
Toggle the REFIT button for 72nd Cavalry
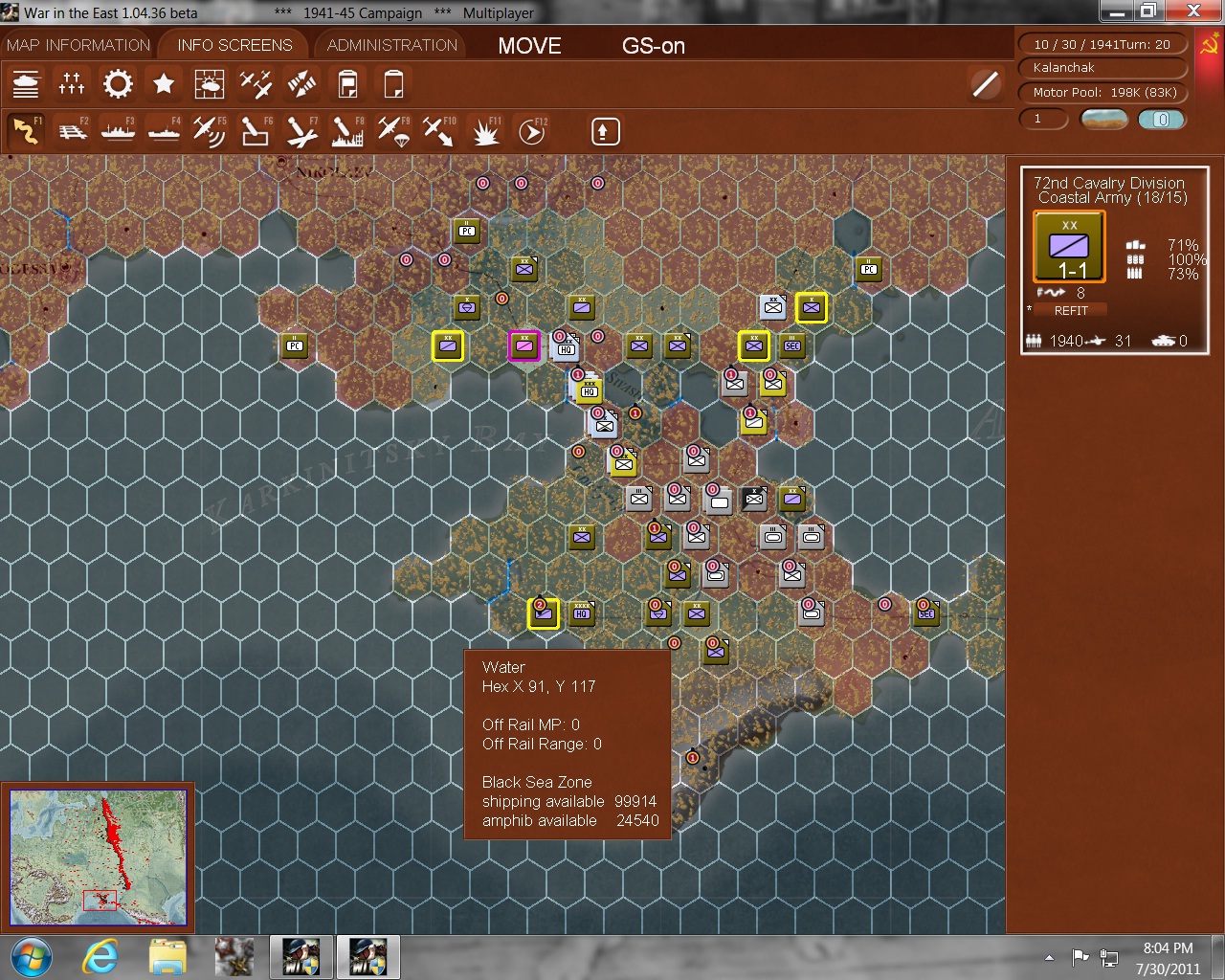(1071, 310)
